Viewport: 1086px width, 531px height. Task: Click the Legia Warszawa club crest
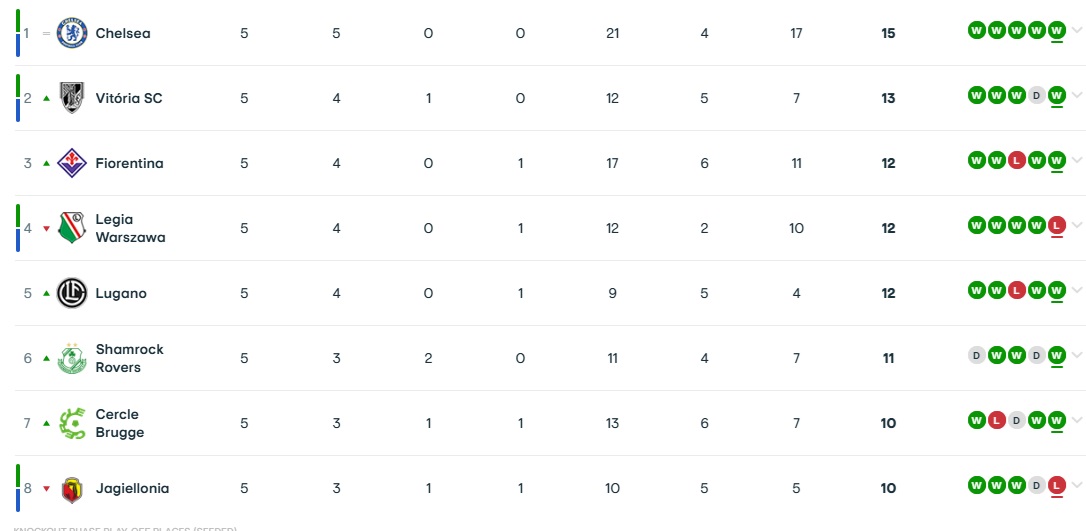click(72, 228)
